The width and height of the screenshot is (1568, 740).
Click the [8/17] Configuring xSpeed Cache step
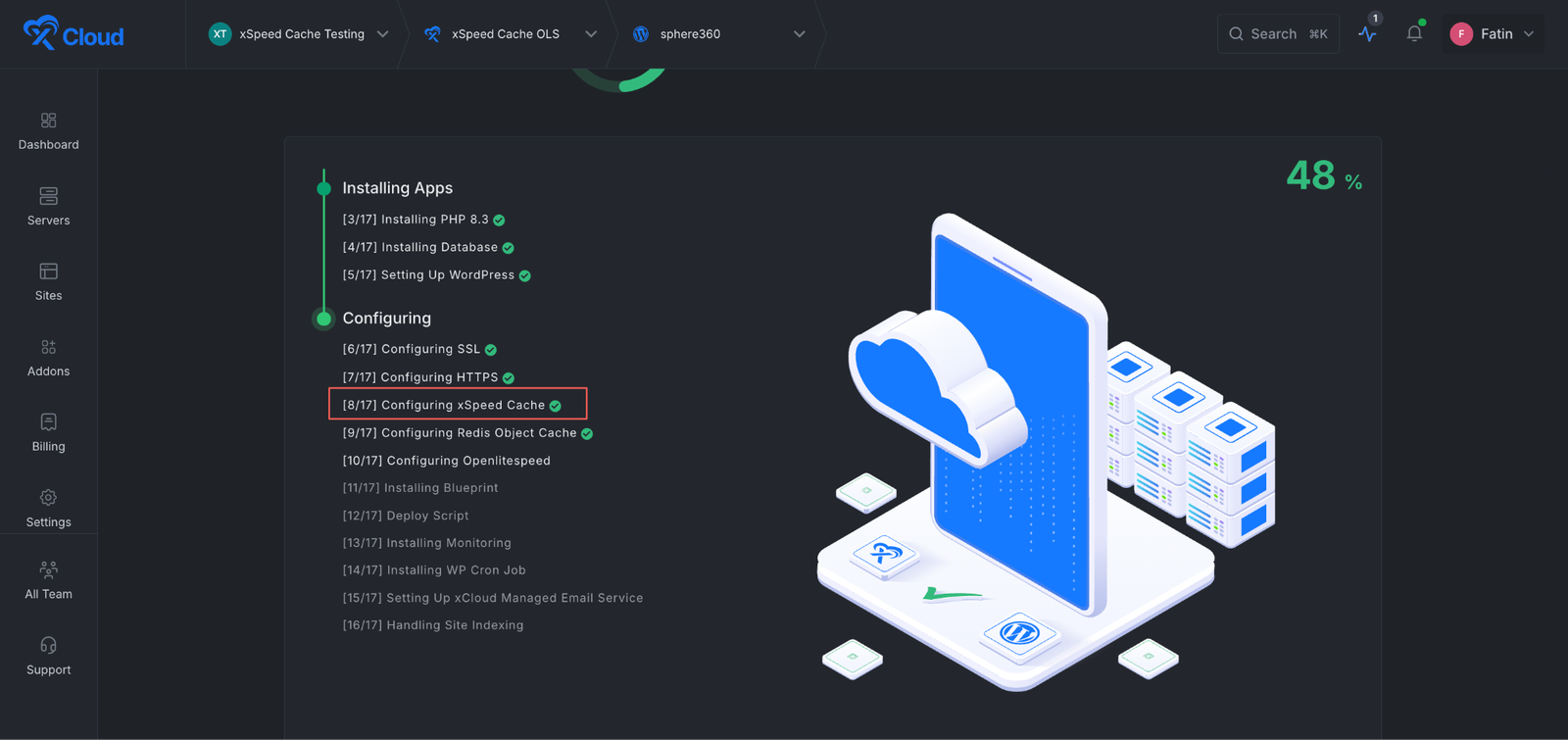click(x=452, y=405)
